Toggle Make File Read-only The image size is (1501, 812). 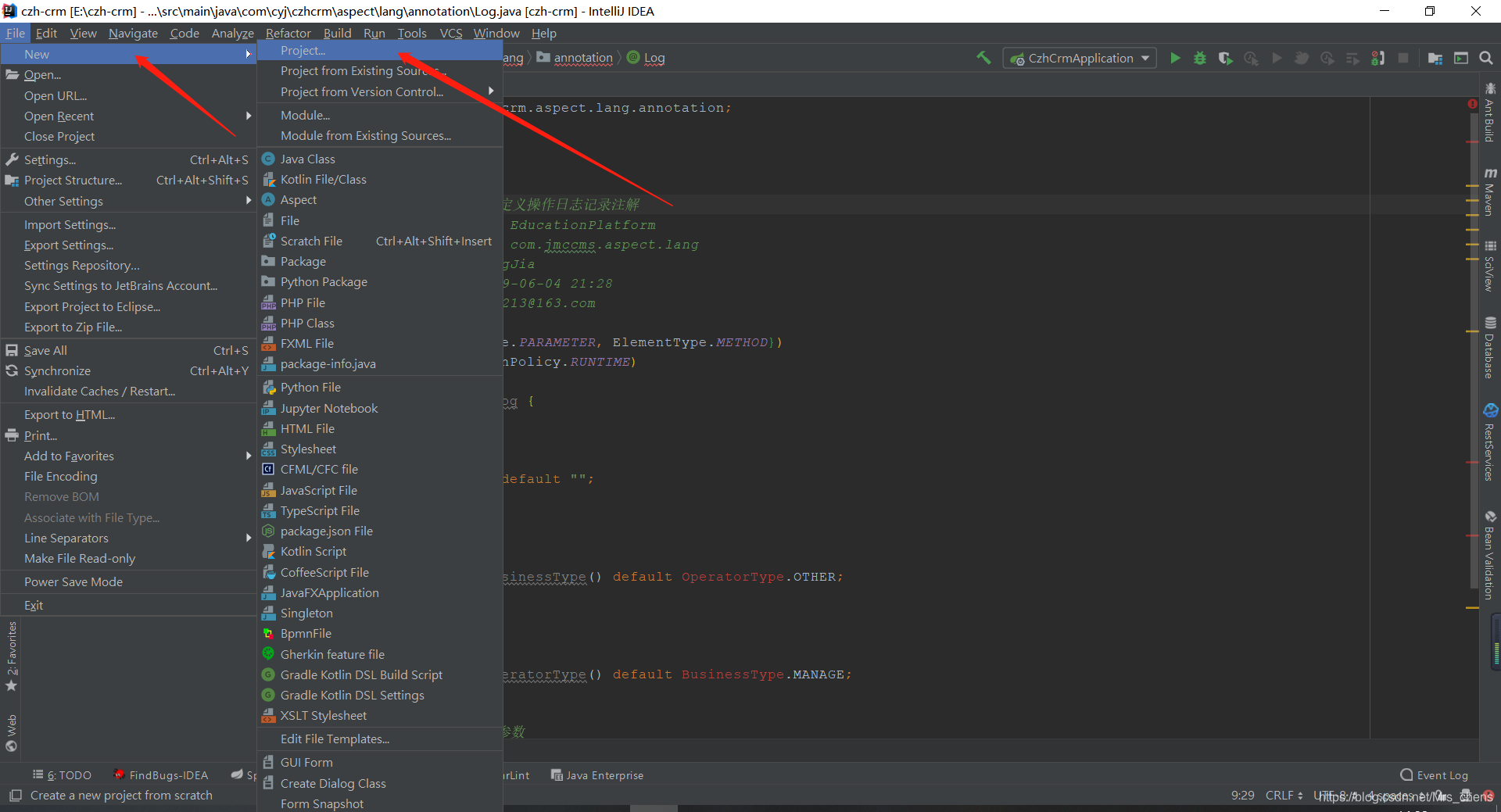(x=129, y=558)
